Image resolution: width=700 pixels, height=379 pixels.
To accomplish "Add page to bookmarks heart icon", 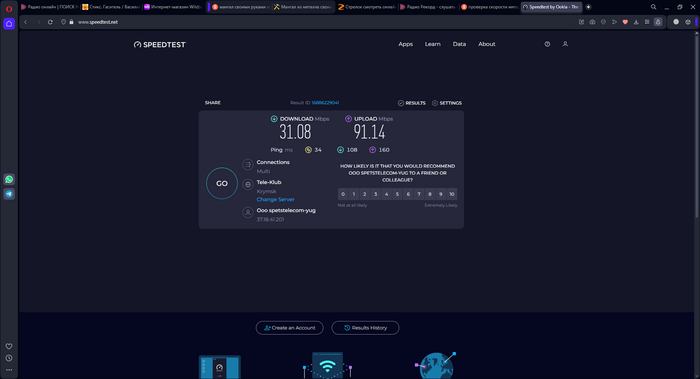I will 625,22.
